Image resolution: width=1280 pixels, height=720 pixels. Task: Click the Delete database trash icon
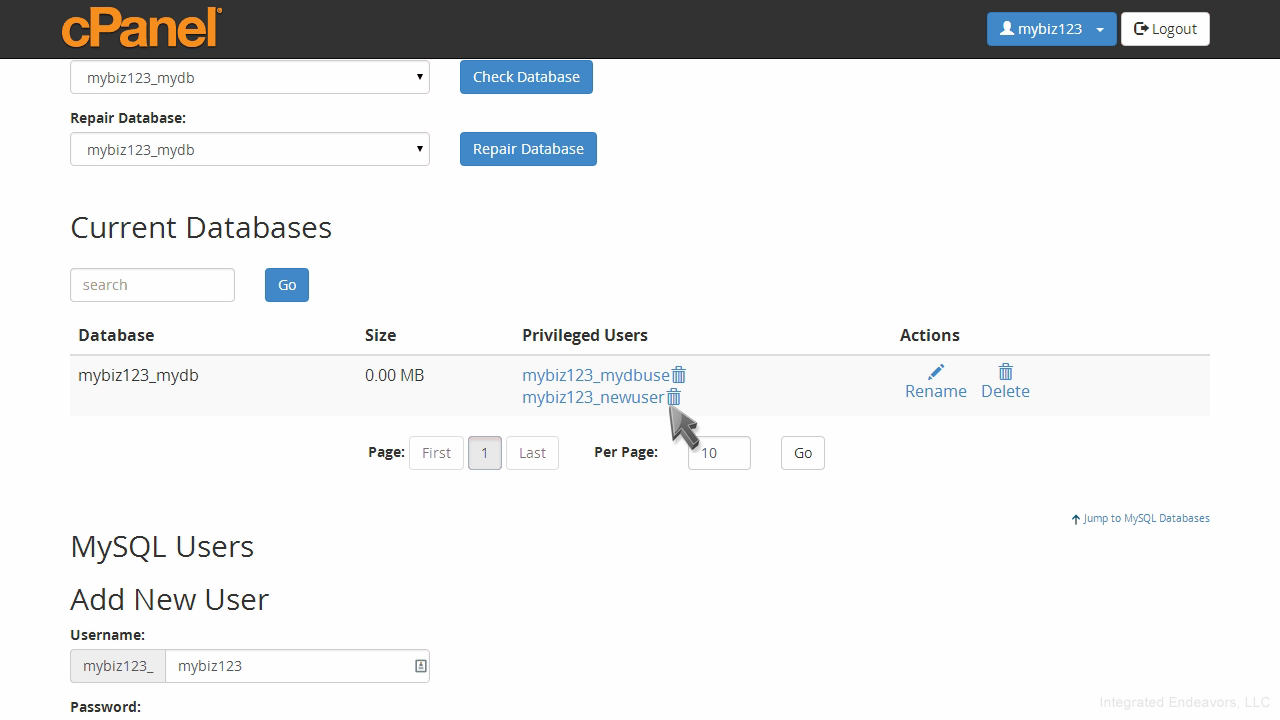1006,372
